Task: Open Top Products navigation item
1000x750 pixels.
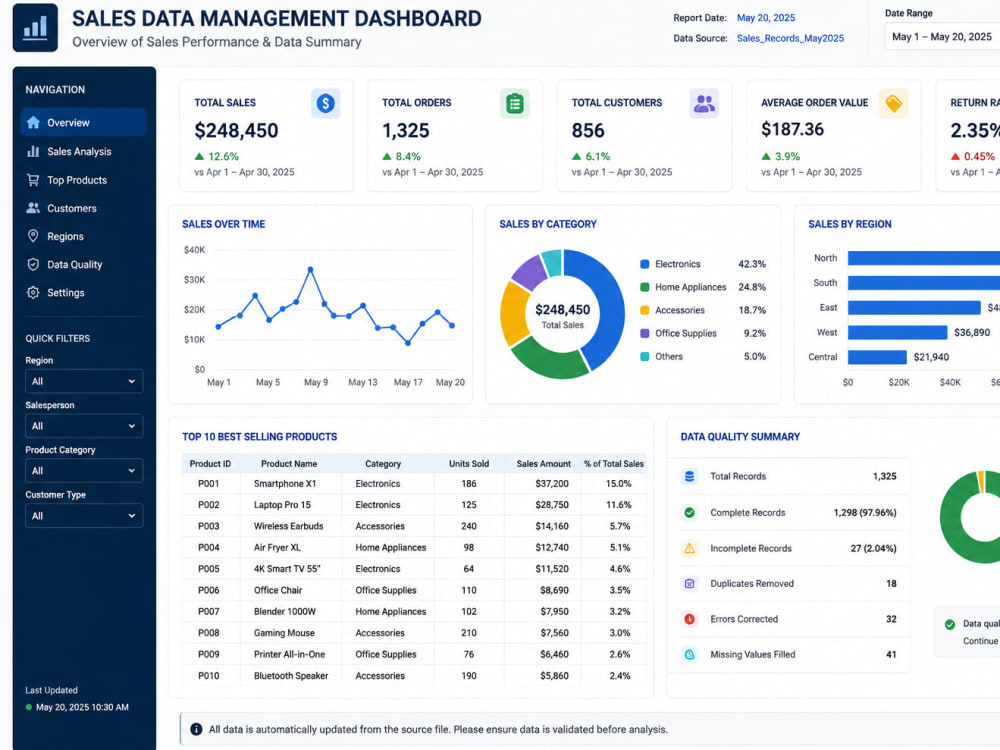Action: pos(84,180)
